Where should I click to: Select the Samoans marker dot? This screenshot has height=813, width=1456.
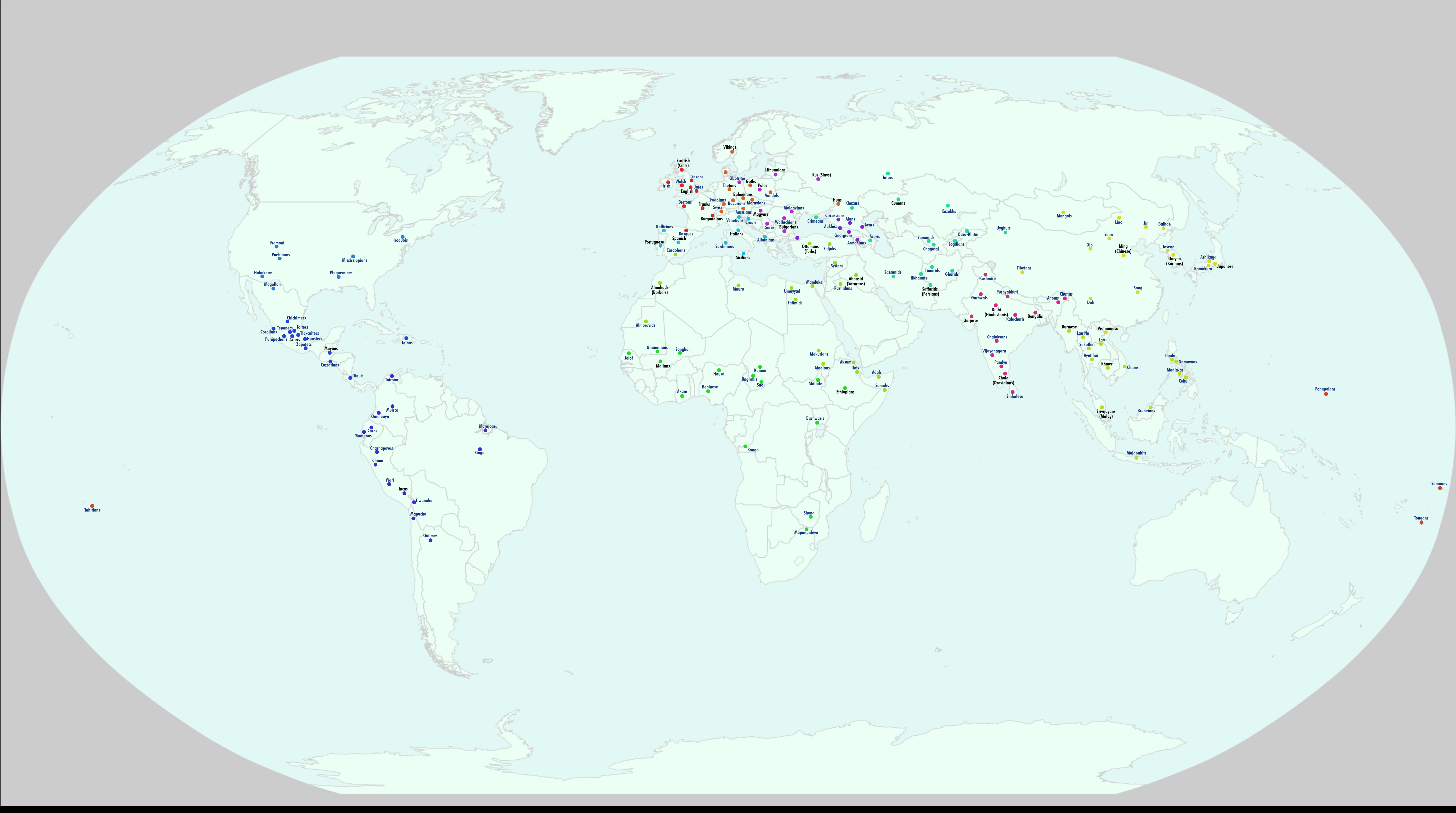click(1440, 488)
